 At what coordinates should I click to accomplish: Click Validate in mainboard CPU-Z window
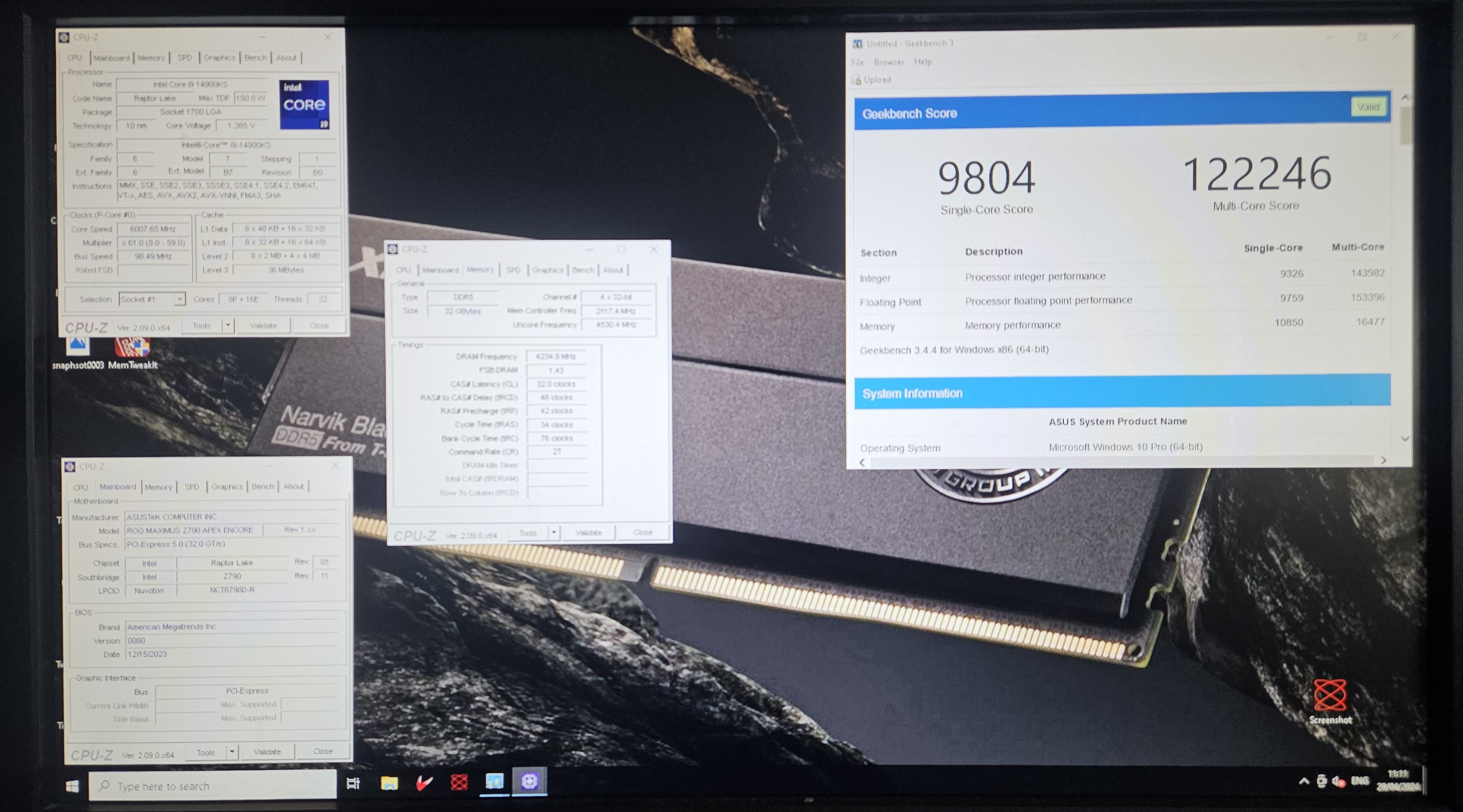[x=267, y=751]
